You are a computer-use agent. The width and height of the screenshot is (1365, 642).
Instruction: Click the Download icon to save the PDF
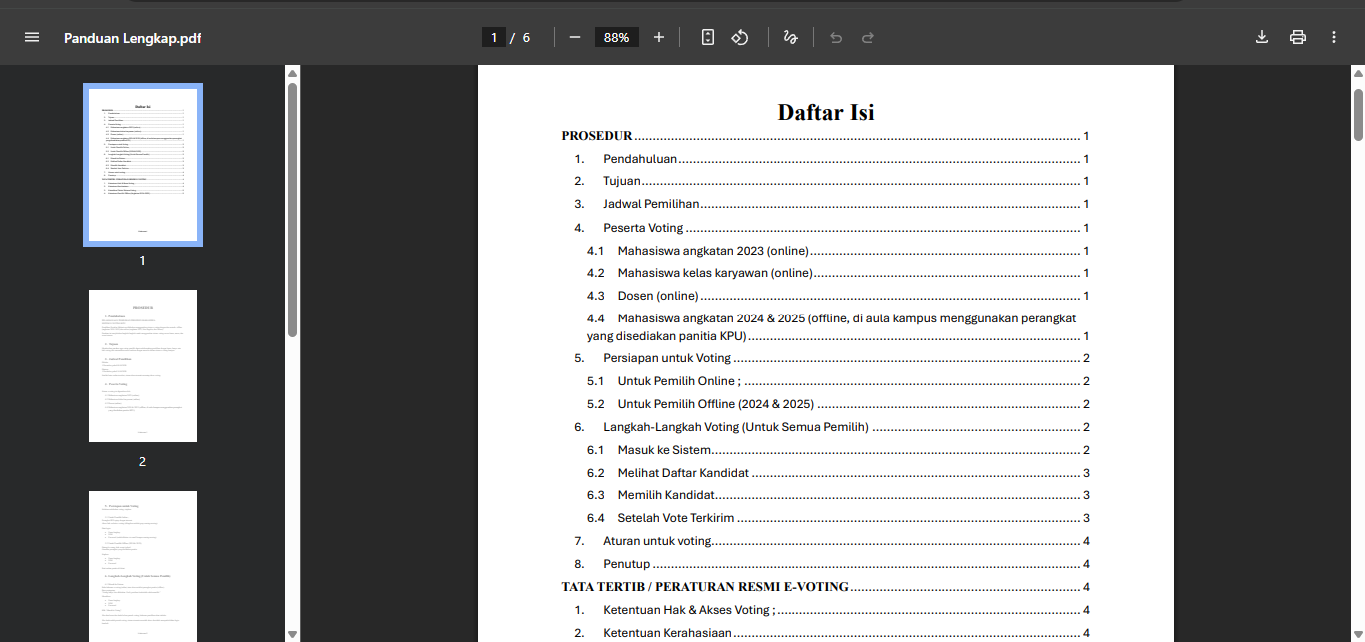(x=1261, y=36)
